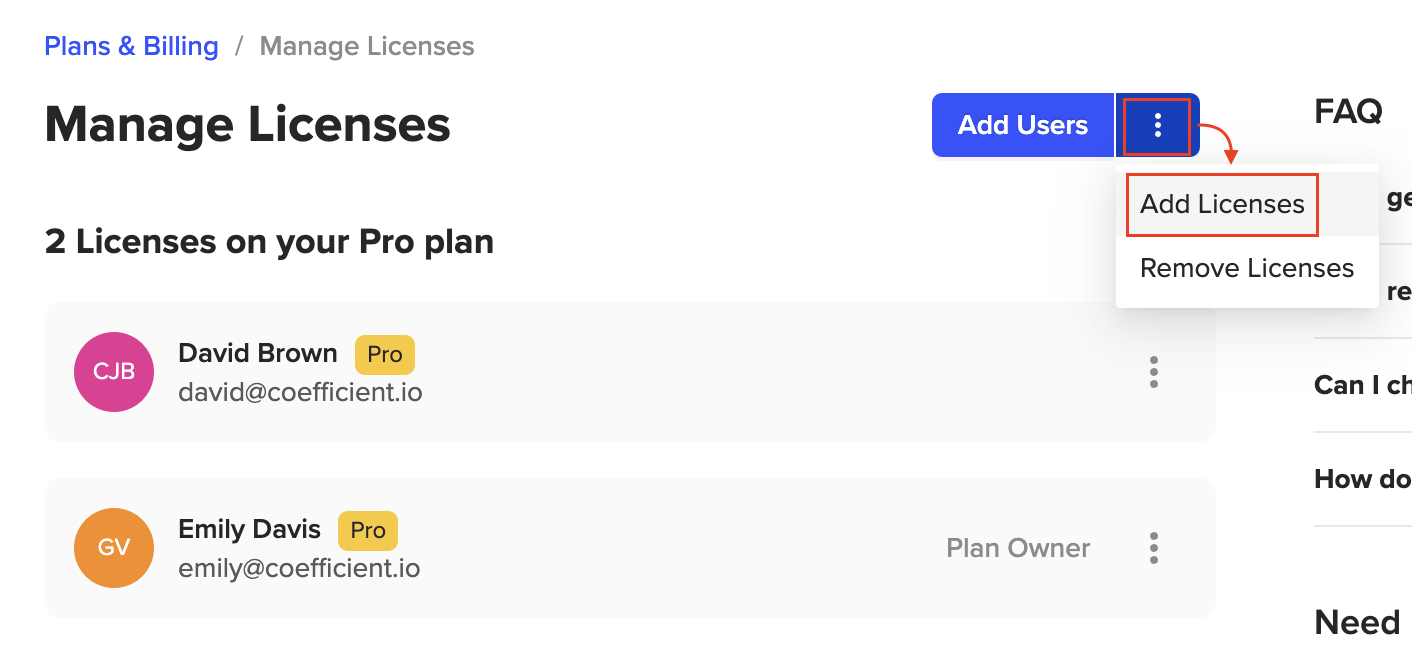Click the orange GV avatar
This screenshot has height=662, width=1412.
click(x=114, y=548)
